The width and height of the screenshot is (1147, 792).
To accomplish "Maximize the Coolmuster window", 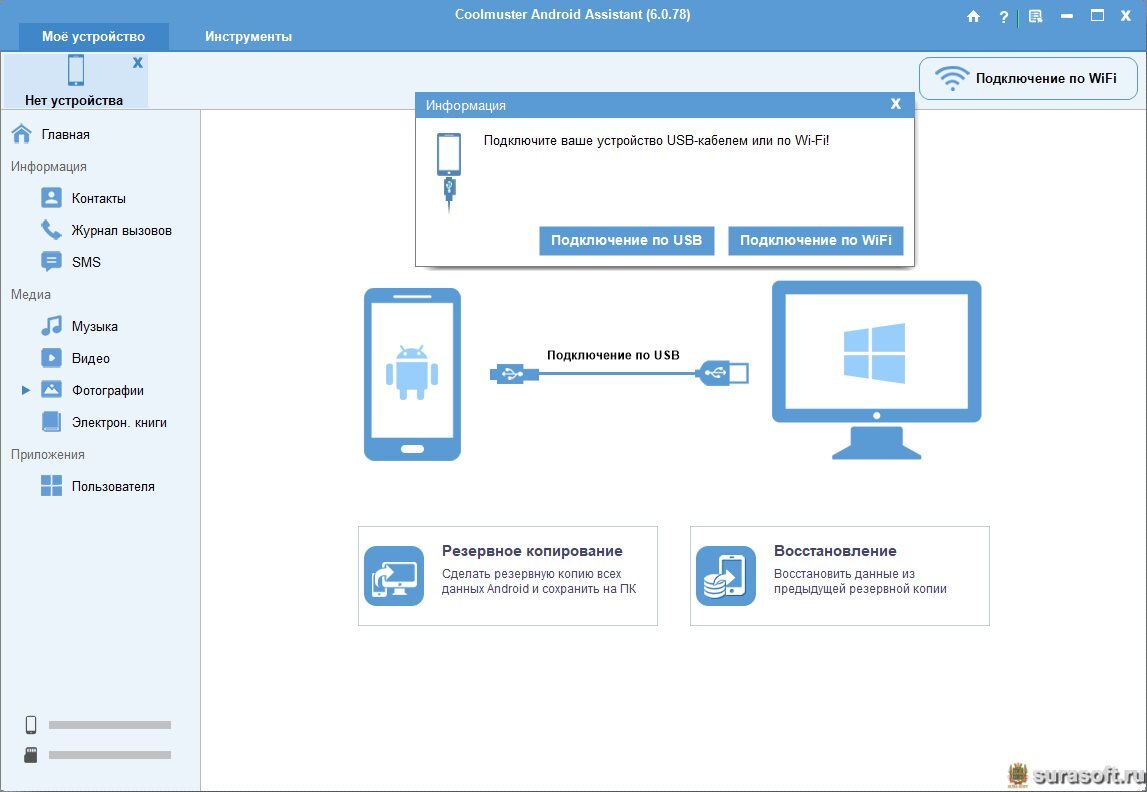I will click(x=1097, y=15).
